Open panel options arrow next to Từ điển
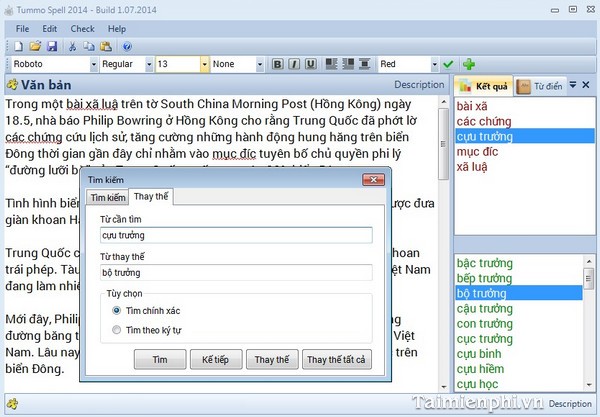 (x=573, y=85)
